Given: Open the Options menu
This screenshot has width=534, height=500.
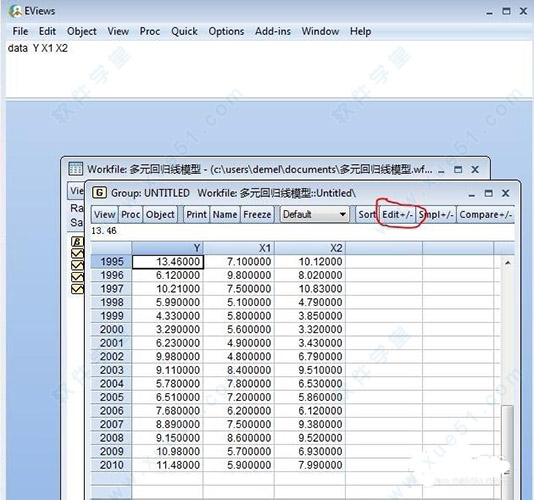Looking at the screenshot, I should pyautogui.click(x=226, y=31).
